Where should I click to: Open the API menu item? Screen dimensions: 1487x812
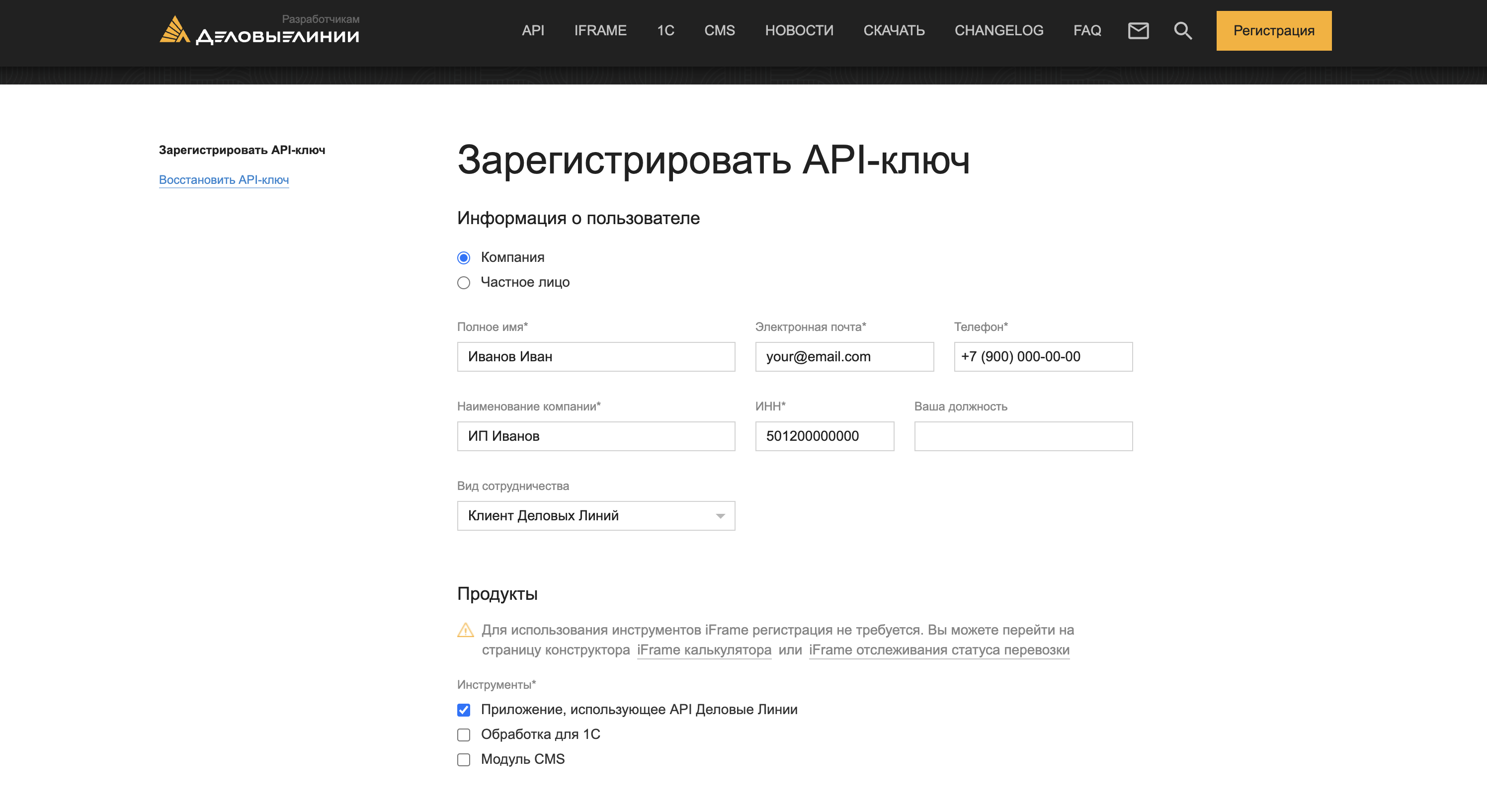coord(533,31)
